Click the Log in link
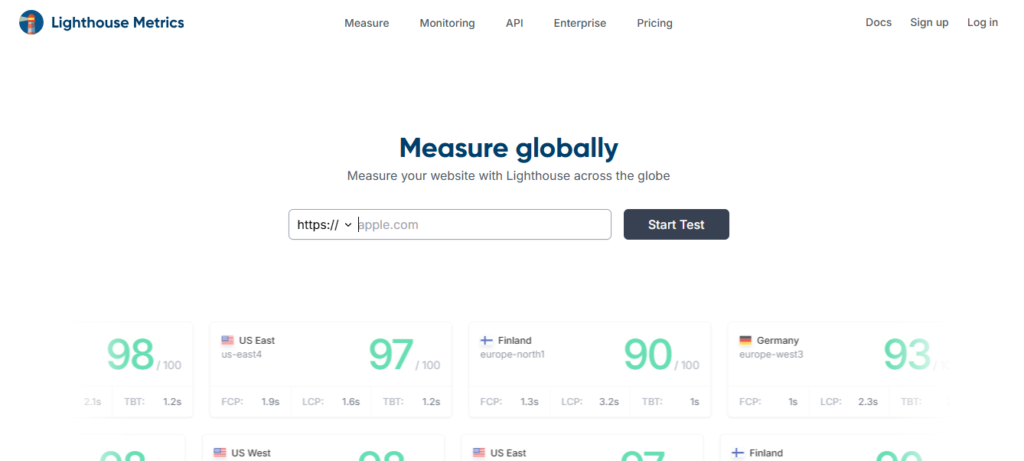Image resolution: width=1024 pixels, height=461 pixels. (x=982, y=22)
